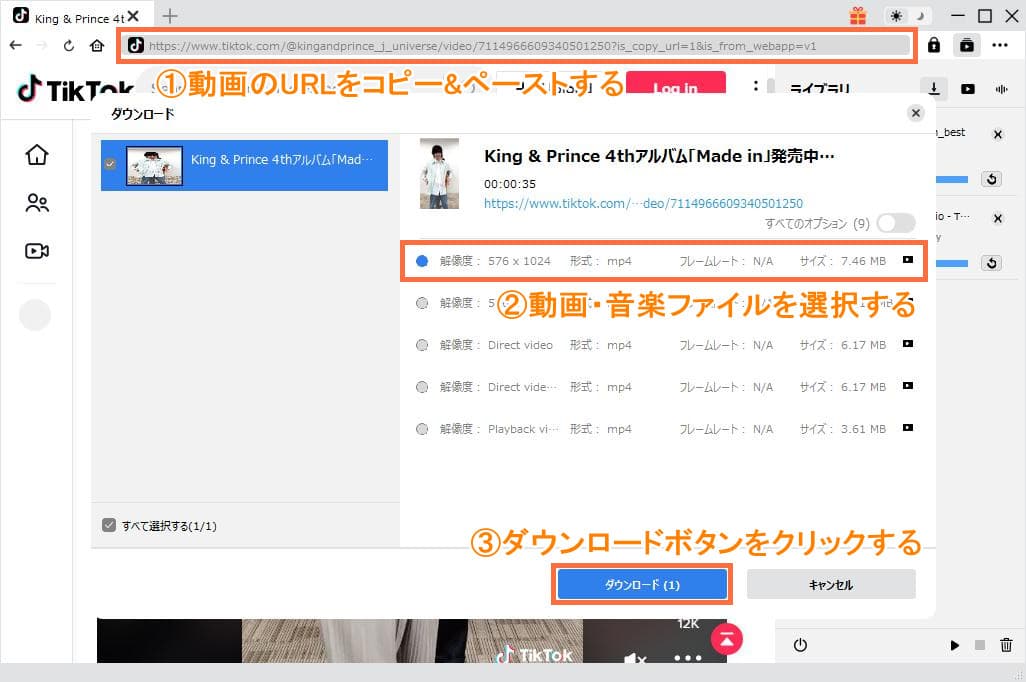The image size is (1026, 682).
Task: Open TikTok Home from the sidebar house icon
Action: tap(37, 154)
